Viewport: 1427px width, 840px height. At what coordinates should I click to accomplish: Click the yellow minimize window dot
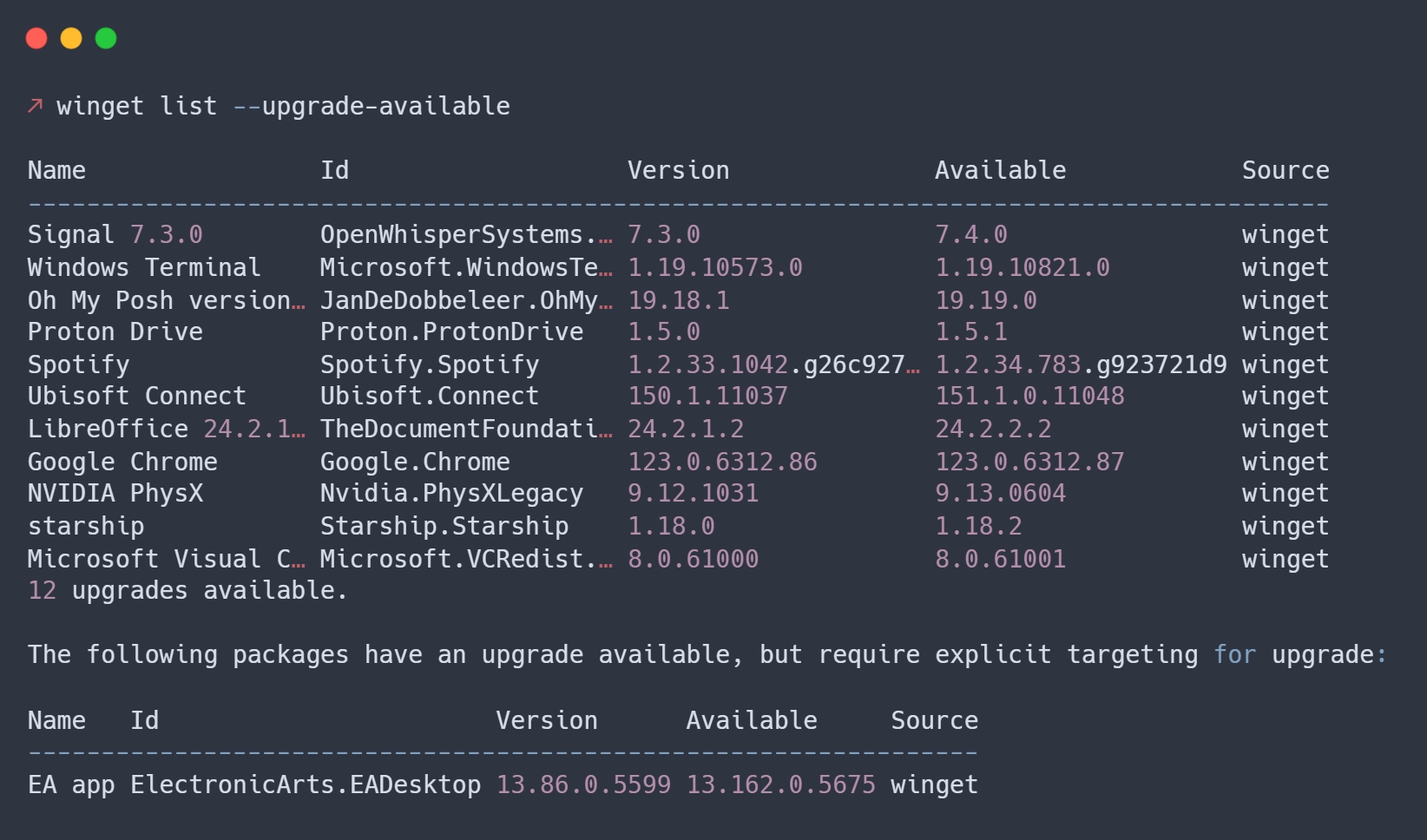coord(71,38)
